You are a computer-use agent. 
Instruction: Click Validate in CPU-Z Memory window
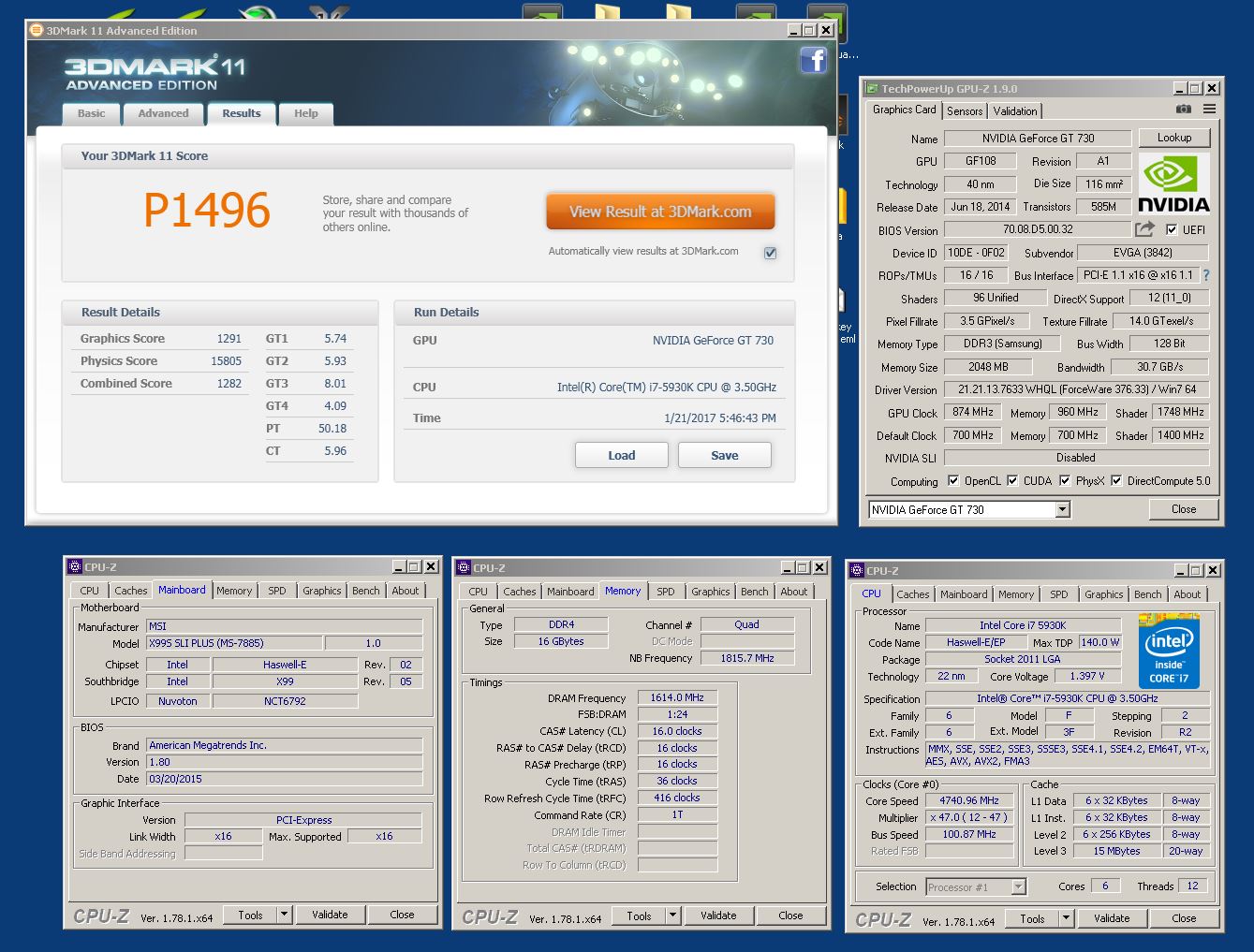(x=718, y=915)
